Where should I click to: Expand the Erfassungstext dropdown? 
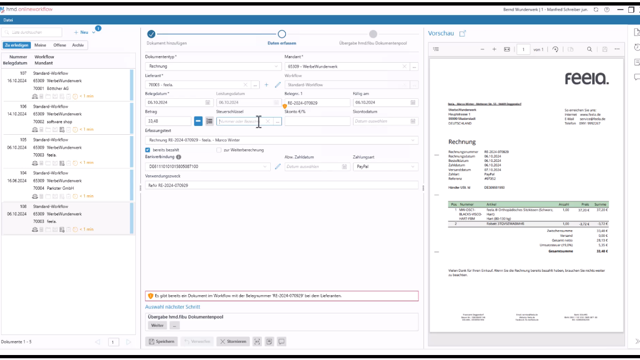[413, 140]
